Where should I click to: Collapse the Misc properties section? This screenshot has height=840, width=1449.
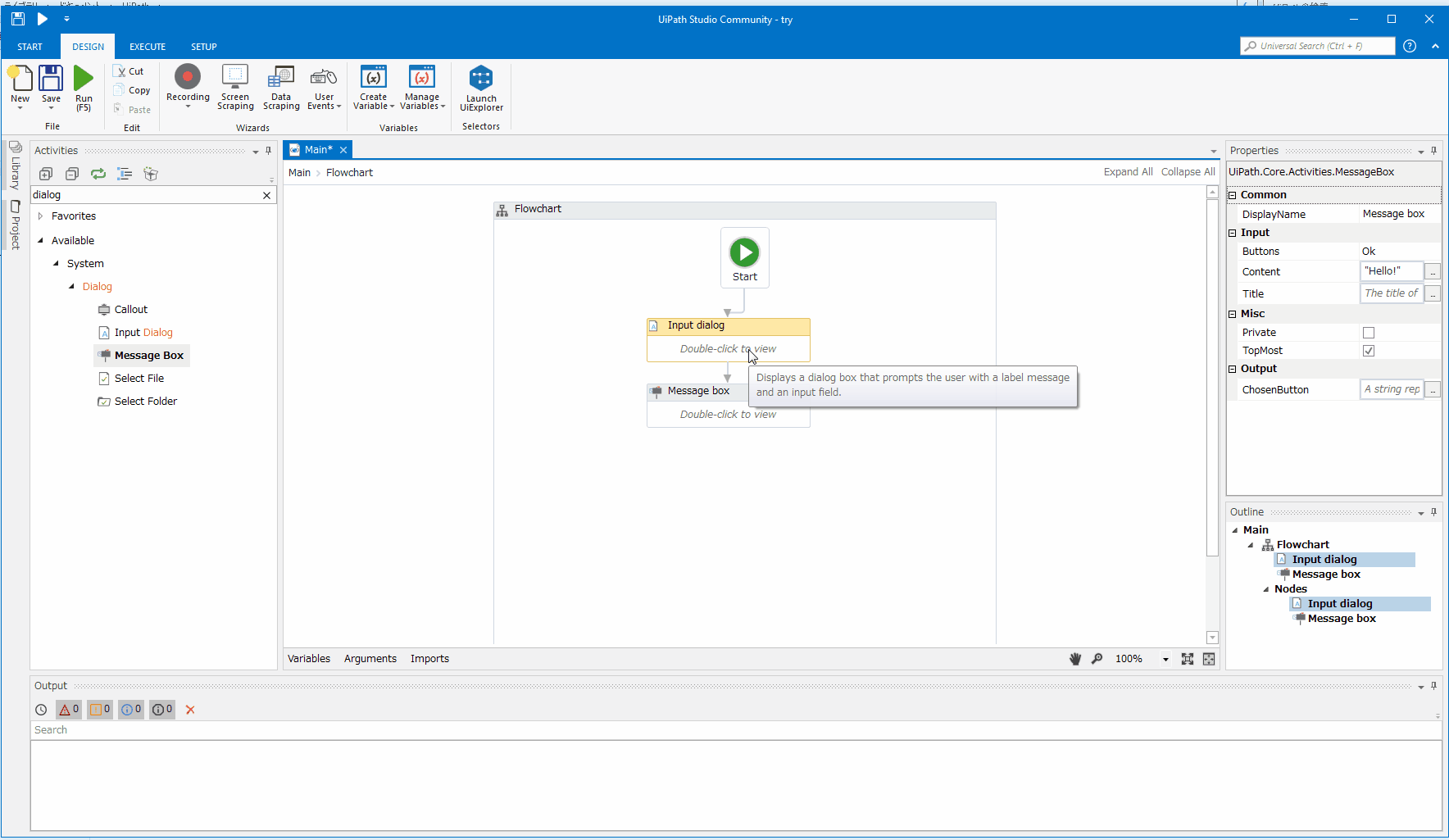point(1232,314)
